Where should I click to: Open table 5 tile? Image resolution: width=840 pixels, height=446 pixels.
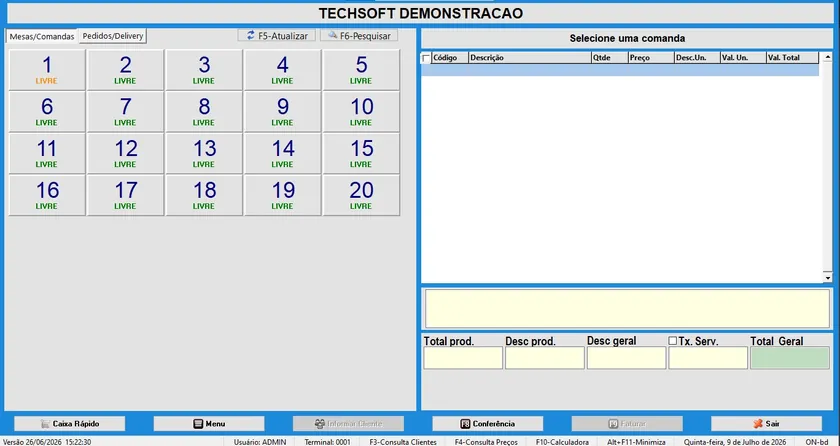tap(361, 70)
